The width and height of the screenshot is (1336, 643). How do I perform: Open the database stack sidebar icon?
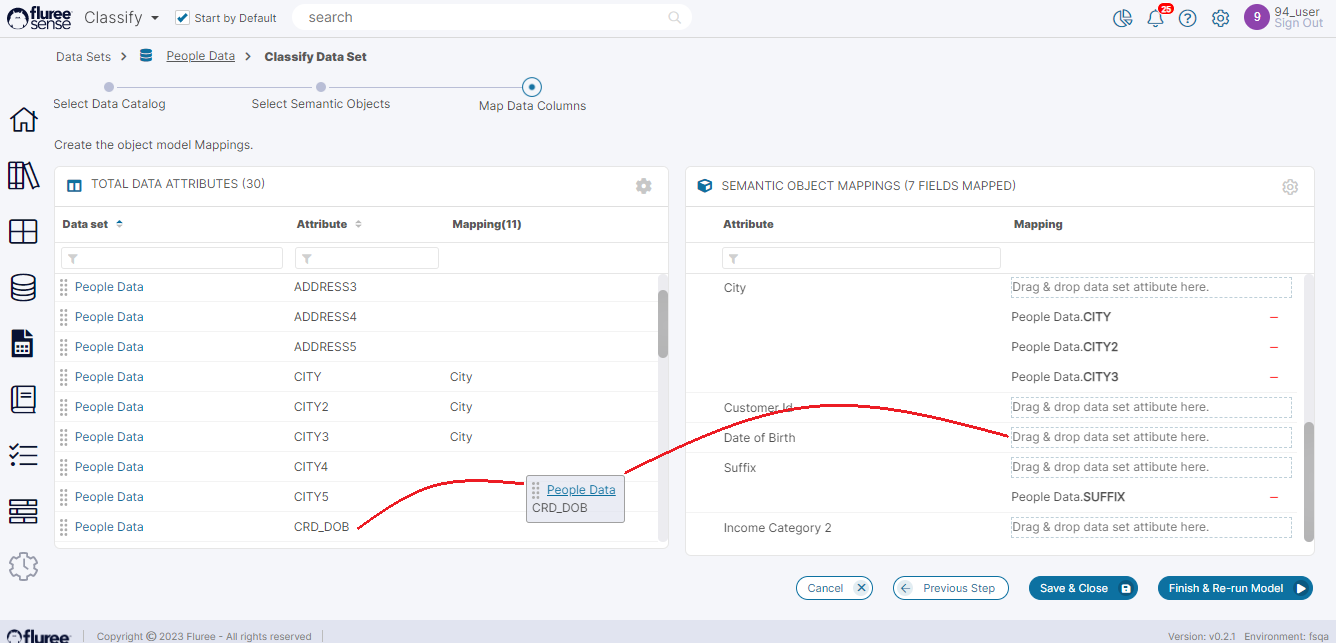click(23, 287)
